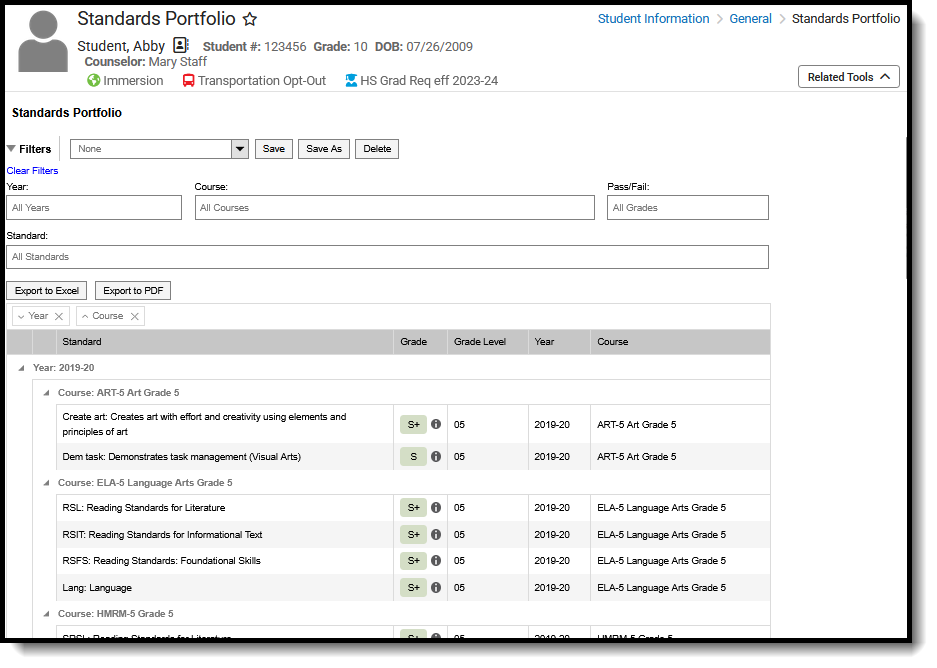The width and height of the screenshot is (937, 668).
Task: Click the Clear Filters link
Action: pyautogui.click(x=31, y=170)
